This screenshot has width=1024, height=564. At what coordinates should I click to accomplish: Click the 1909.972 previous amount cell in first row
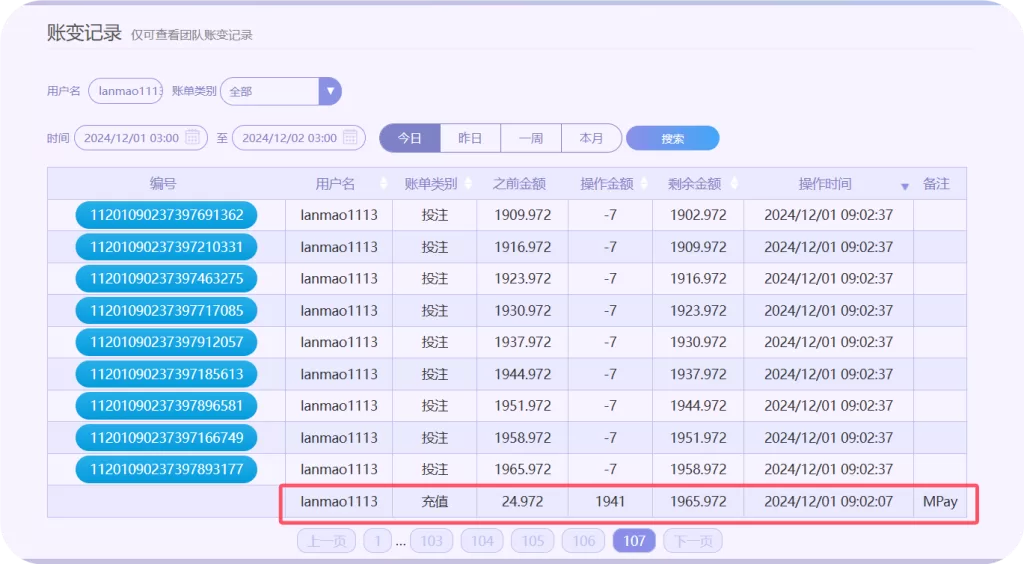[522, 215]
